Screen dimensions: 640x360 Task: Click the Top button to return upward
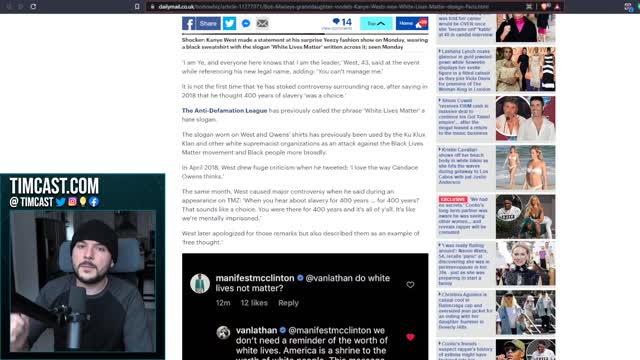pyautogui.click(x=376, y=24)
